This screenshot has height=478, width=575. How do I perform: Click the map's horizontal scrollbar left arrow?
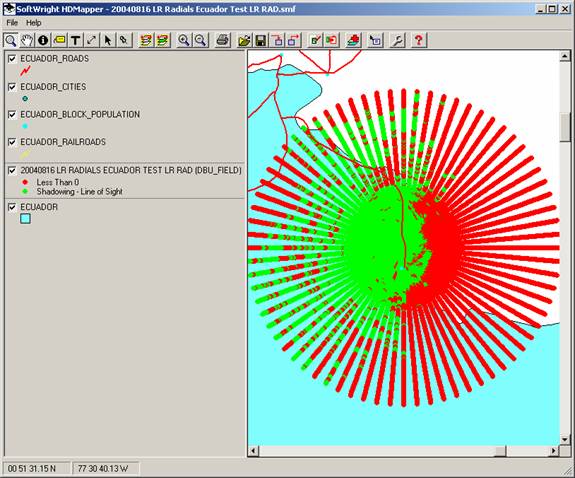(253, 450)
